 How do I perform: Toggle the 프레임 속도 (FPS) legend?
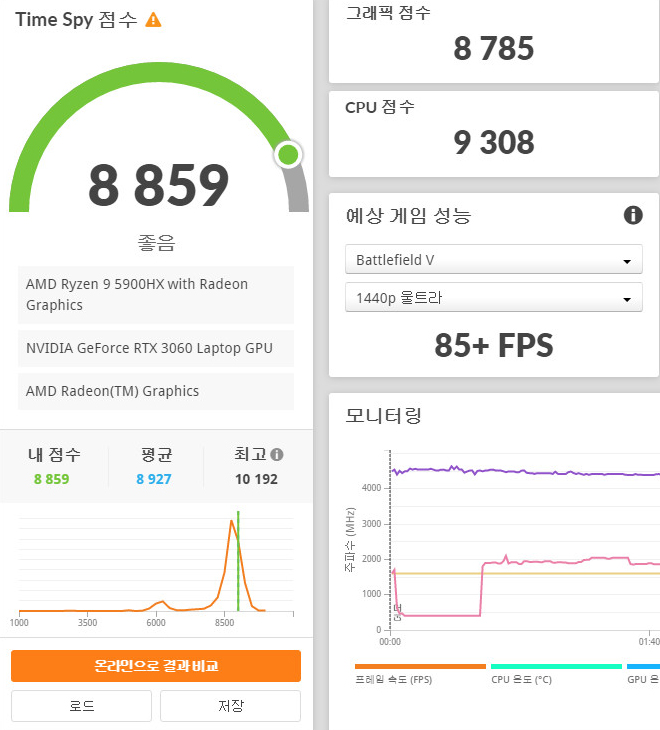(420, 674)
